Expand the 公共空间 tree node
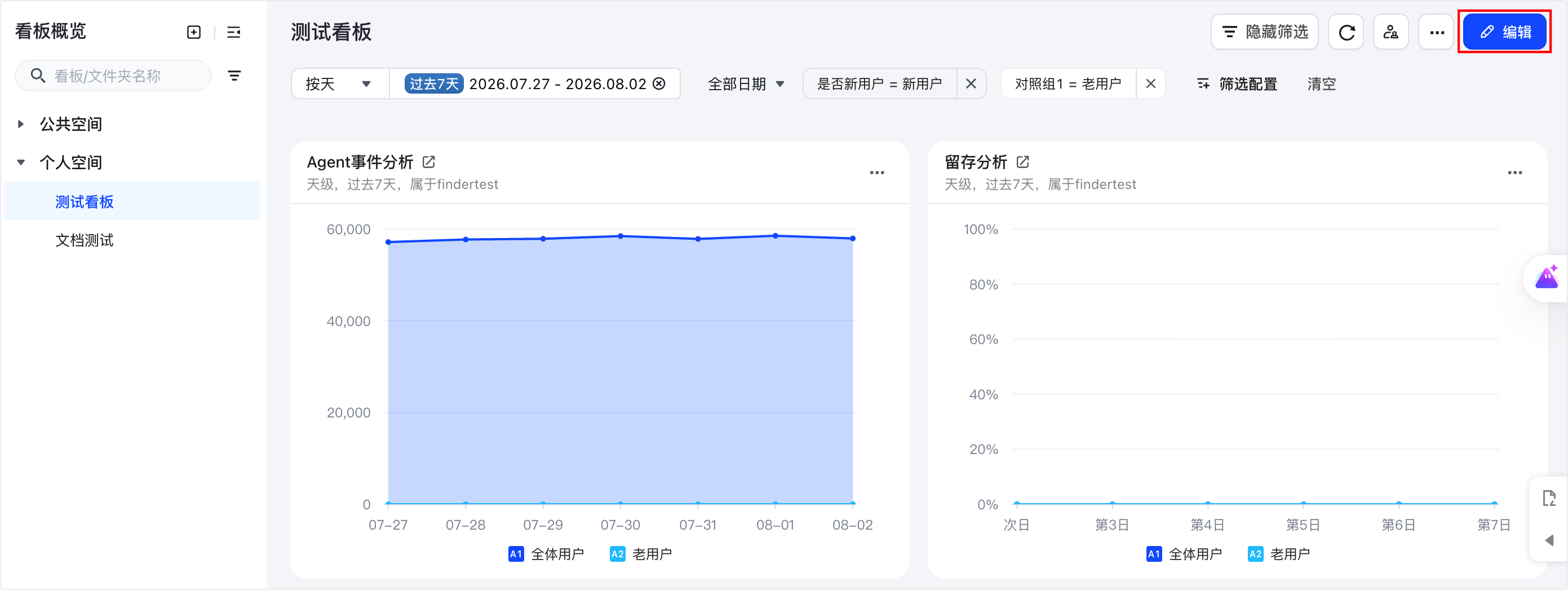Viewport: 1568px width, 590px height. [x=21, y=124]
